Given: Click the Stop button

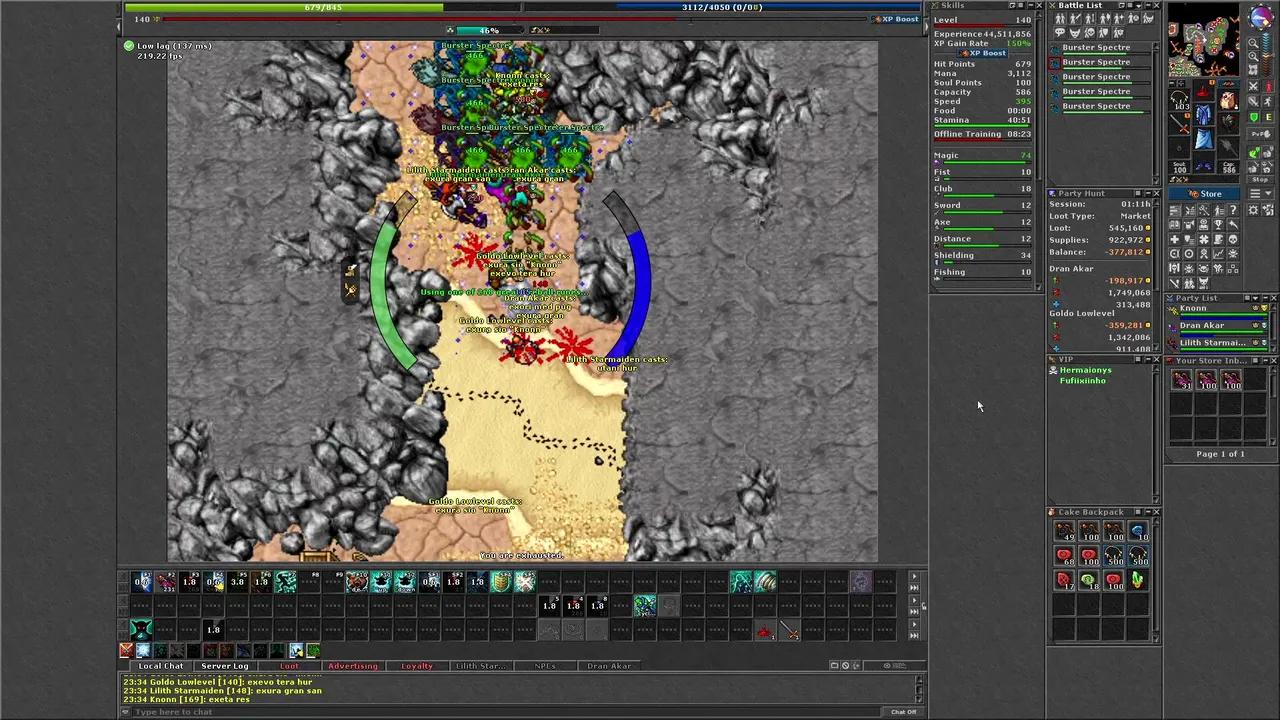Looking at the screenshot, I should tap(1260, 179).
